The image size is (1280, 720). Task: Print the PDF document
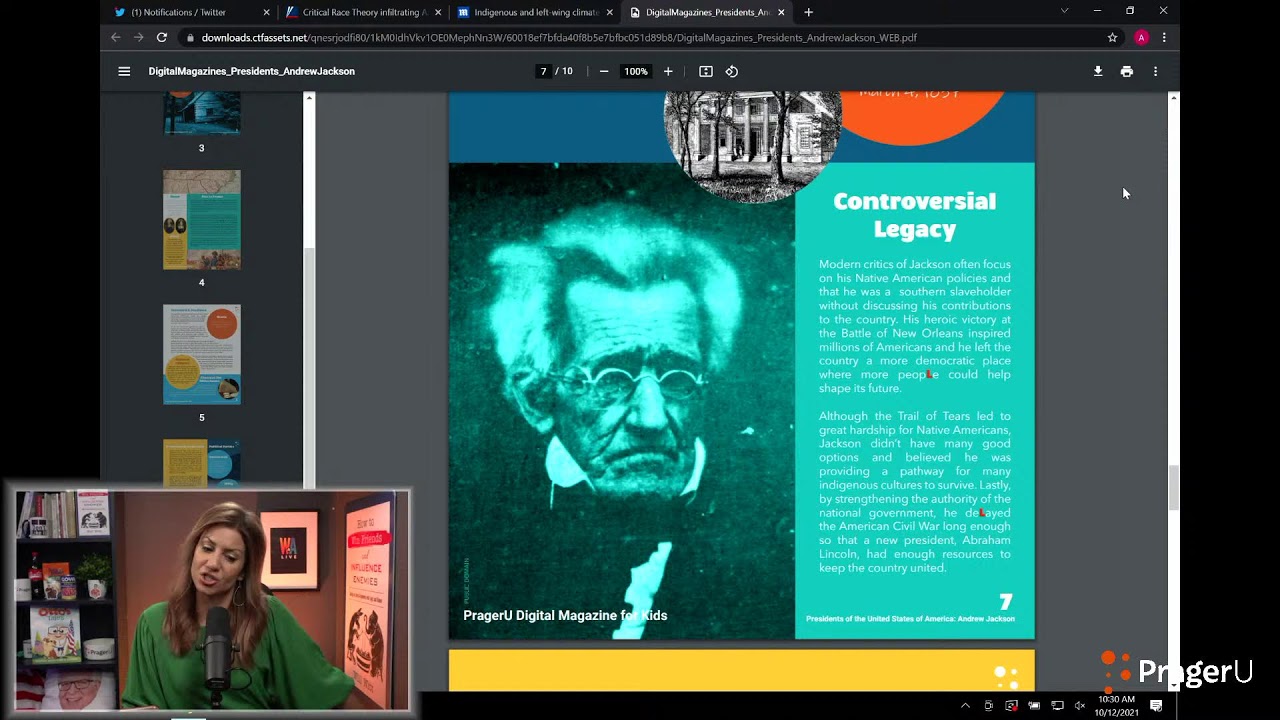1127,71
